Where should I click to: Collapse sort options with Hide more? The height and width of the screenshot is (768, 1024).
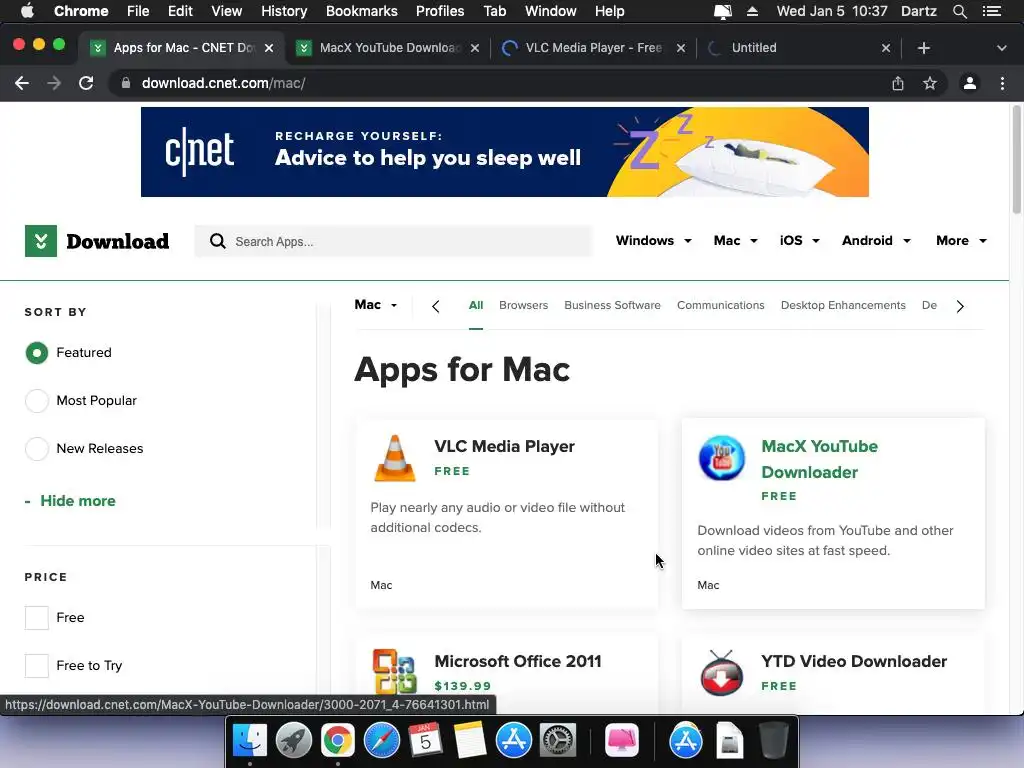click(70, 501)
